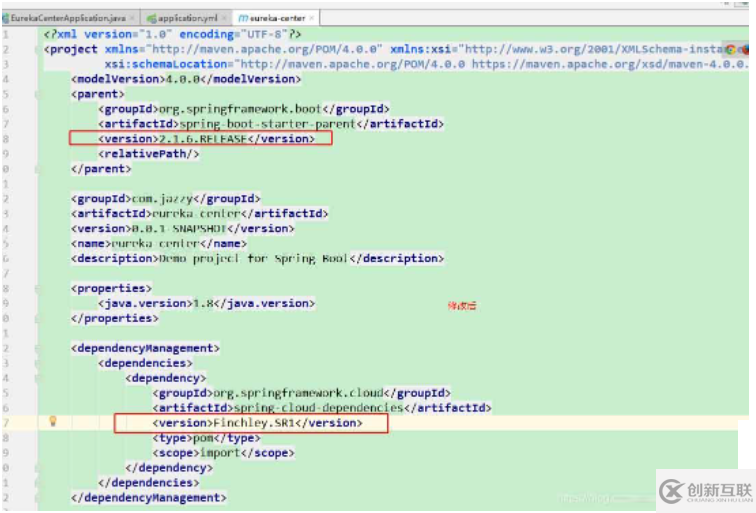
Task: Click groupId org.springframework.cloud line
Action: [301, 393]
